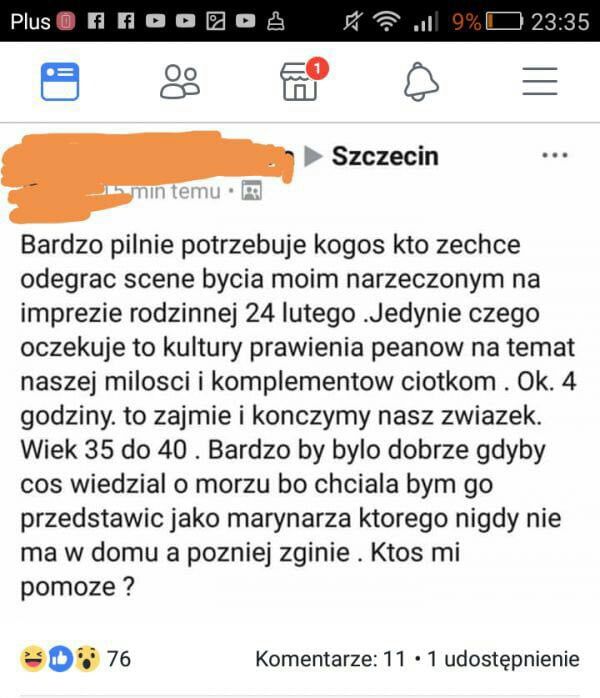Open the News Feed tab icon

[x=60, y=82]
